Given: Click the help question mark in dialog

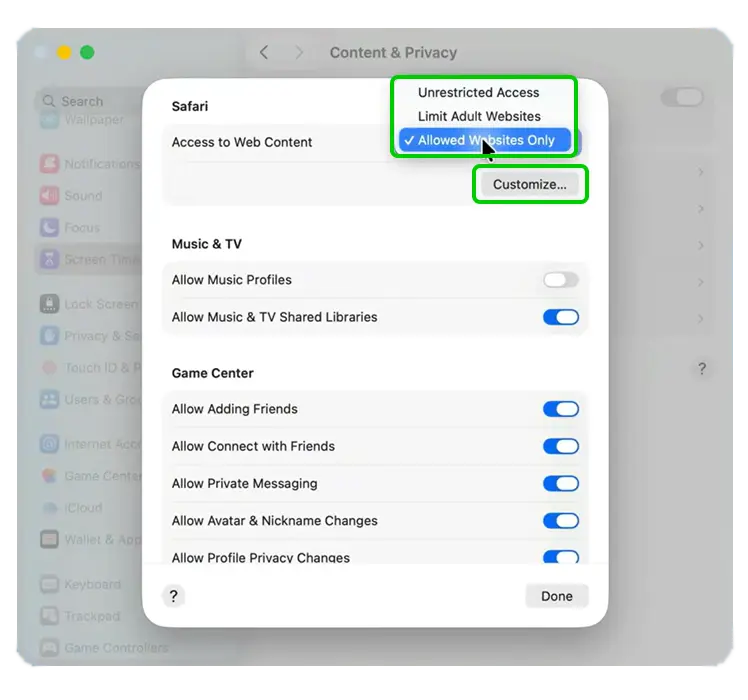Looking at the screenshot, I should [173, 596].
